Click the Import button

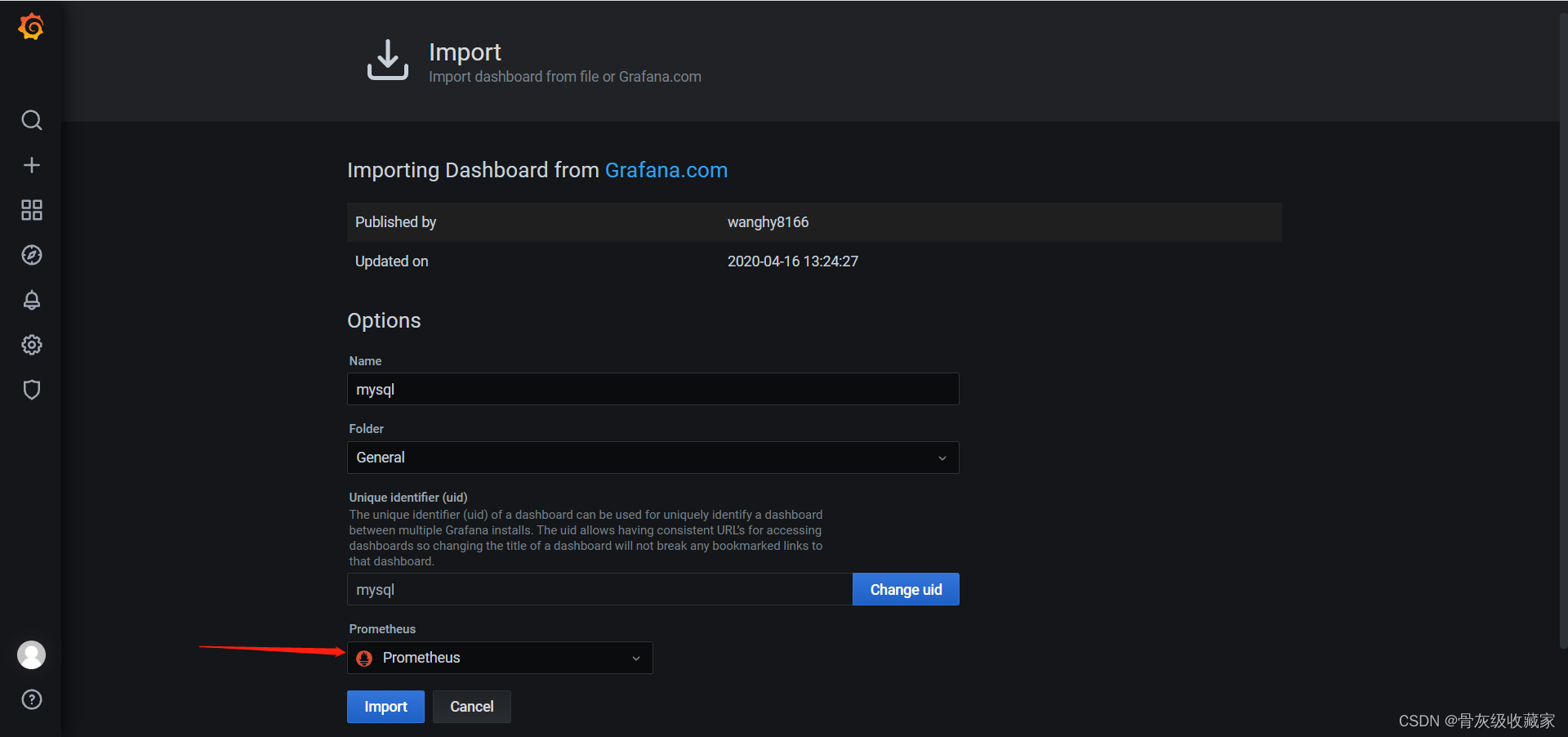tap(385, 707)
